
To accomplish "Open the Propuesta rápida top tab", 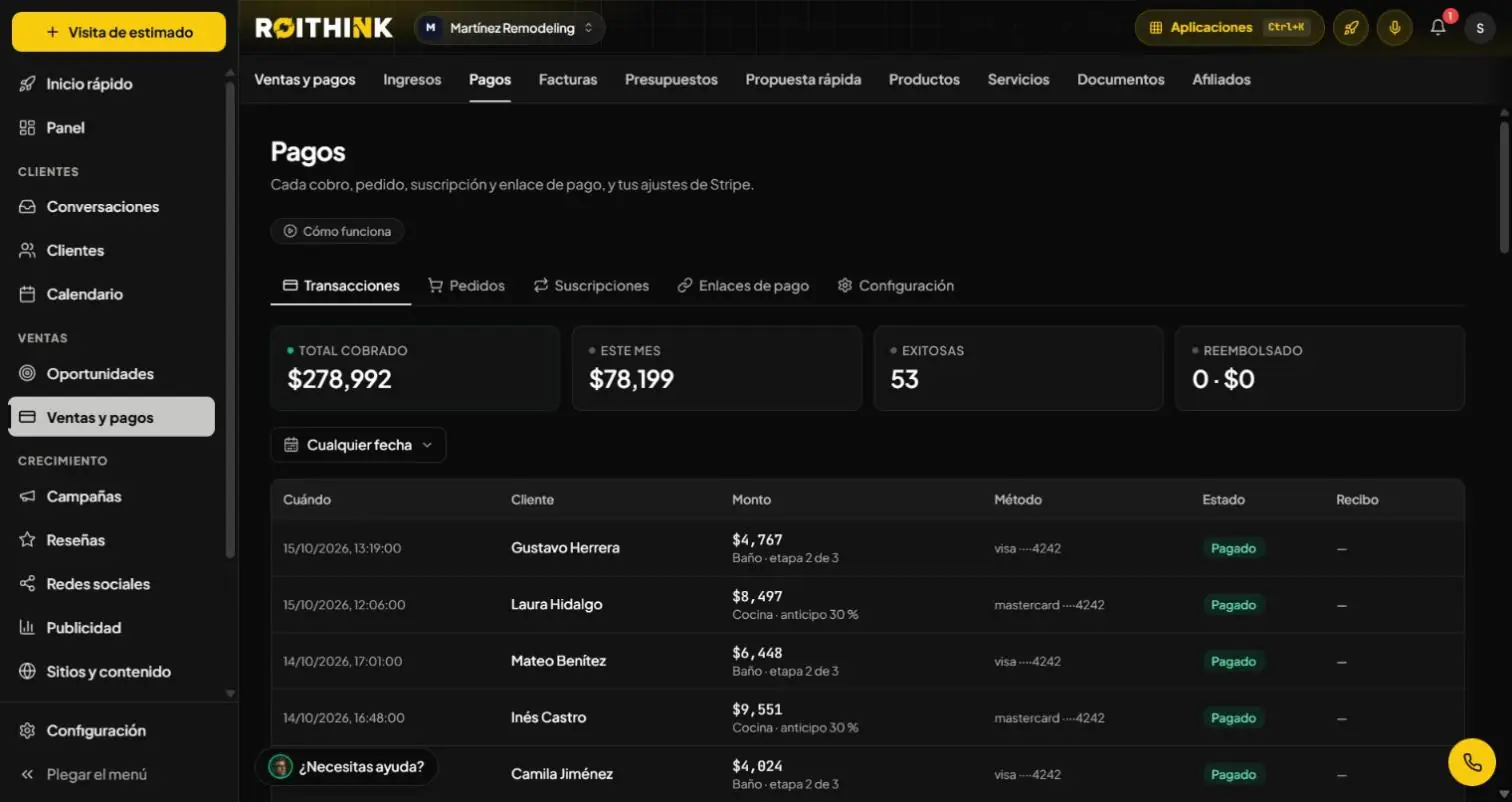I will coord(803,80).
